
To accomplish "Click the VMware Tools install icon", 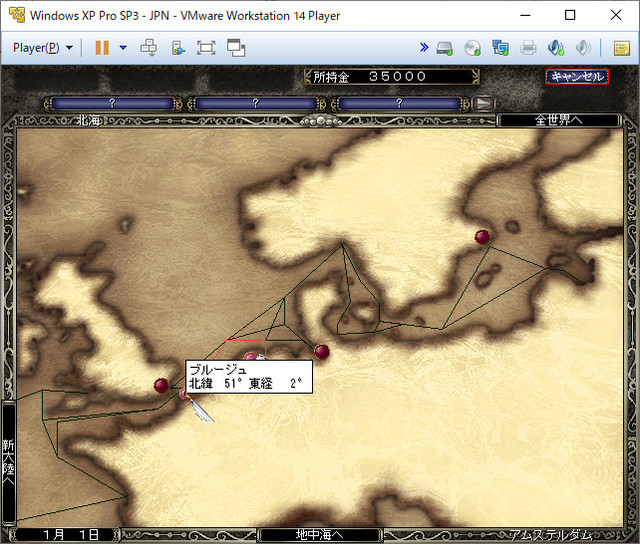I will pyautogui.click(x=178, y=48).
